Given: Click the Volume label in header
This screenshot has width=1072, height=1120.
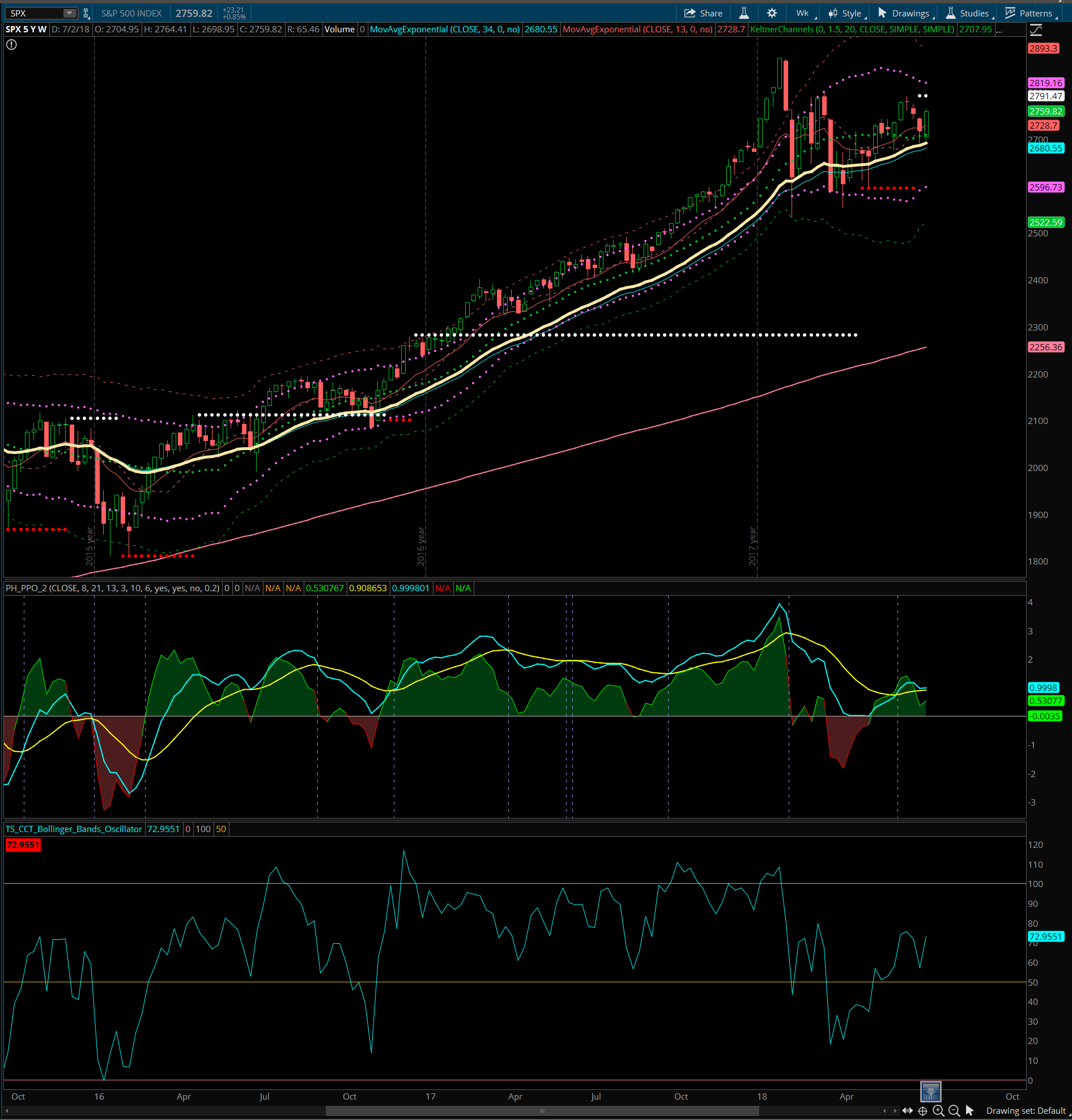Looking at the screenshot, I should pos(339,29).
